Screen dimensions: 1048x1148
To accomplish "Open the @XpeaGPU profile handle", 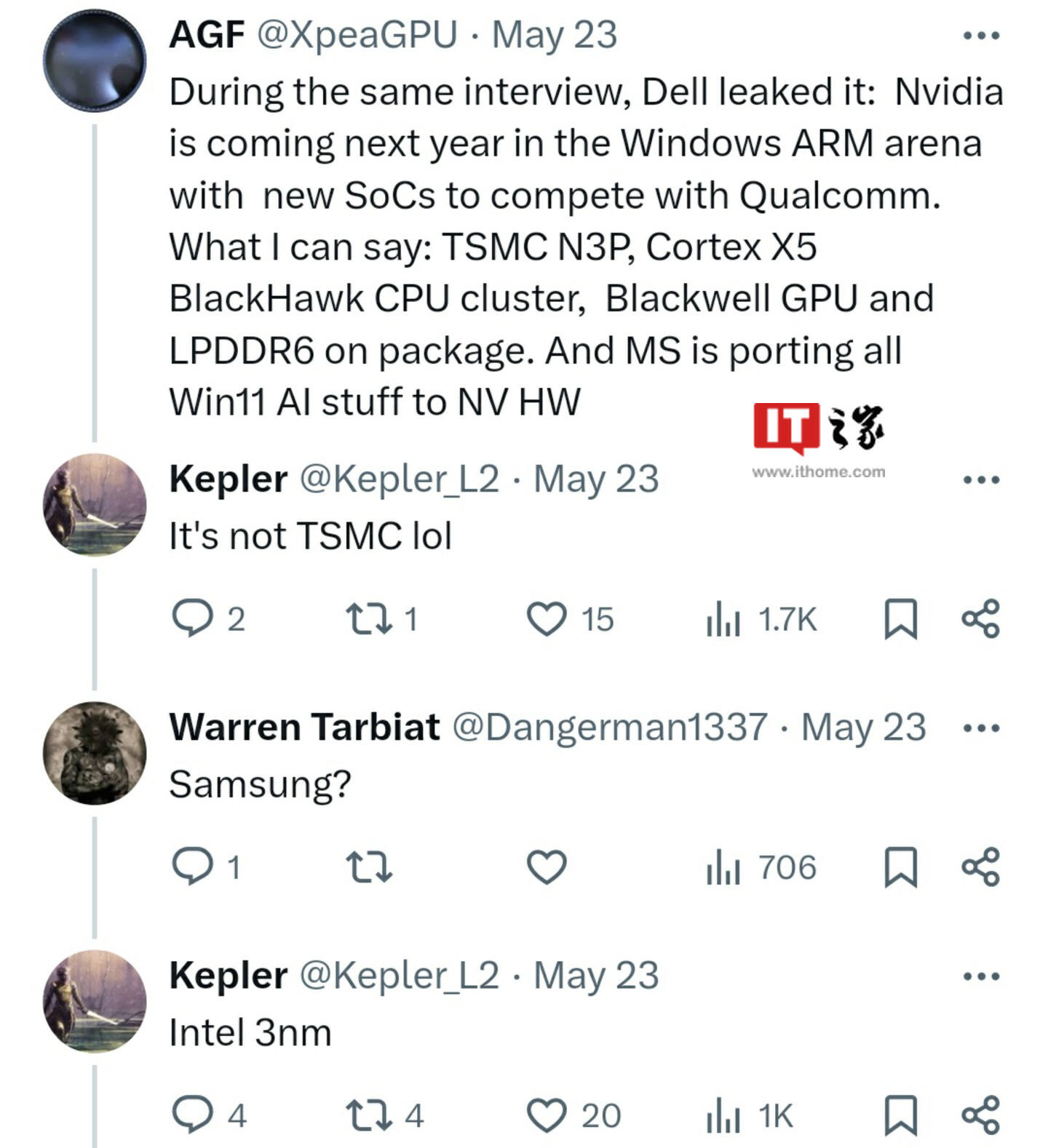I will click(x=357, y=35).
